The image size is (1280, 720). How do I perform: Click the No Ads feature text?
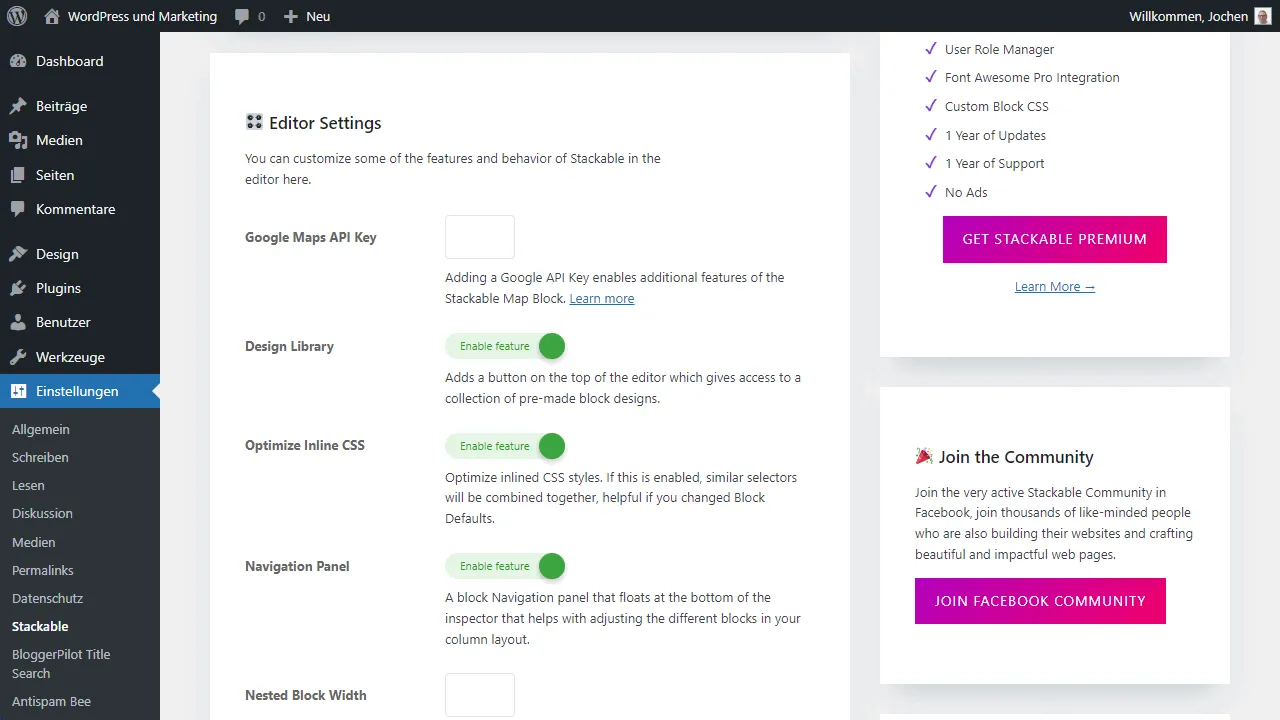pyautogui.click(x=966, y=192)
